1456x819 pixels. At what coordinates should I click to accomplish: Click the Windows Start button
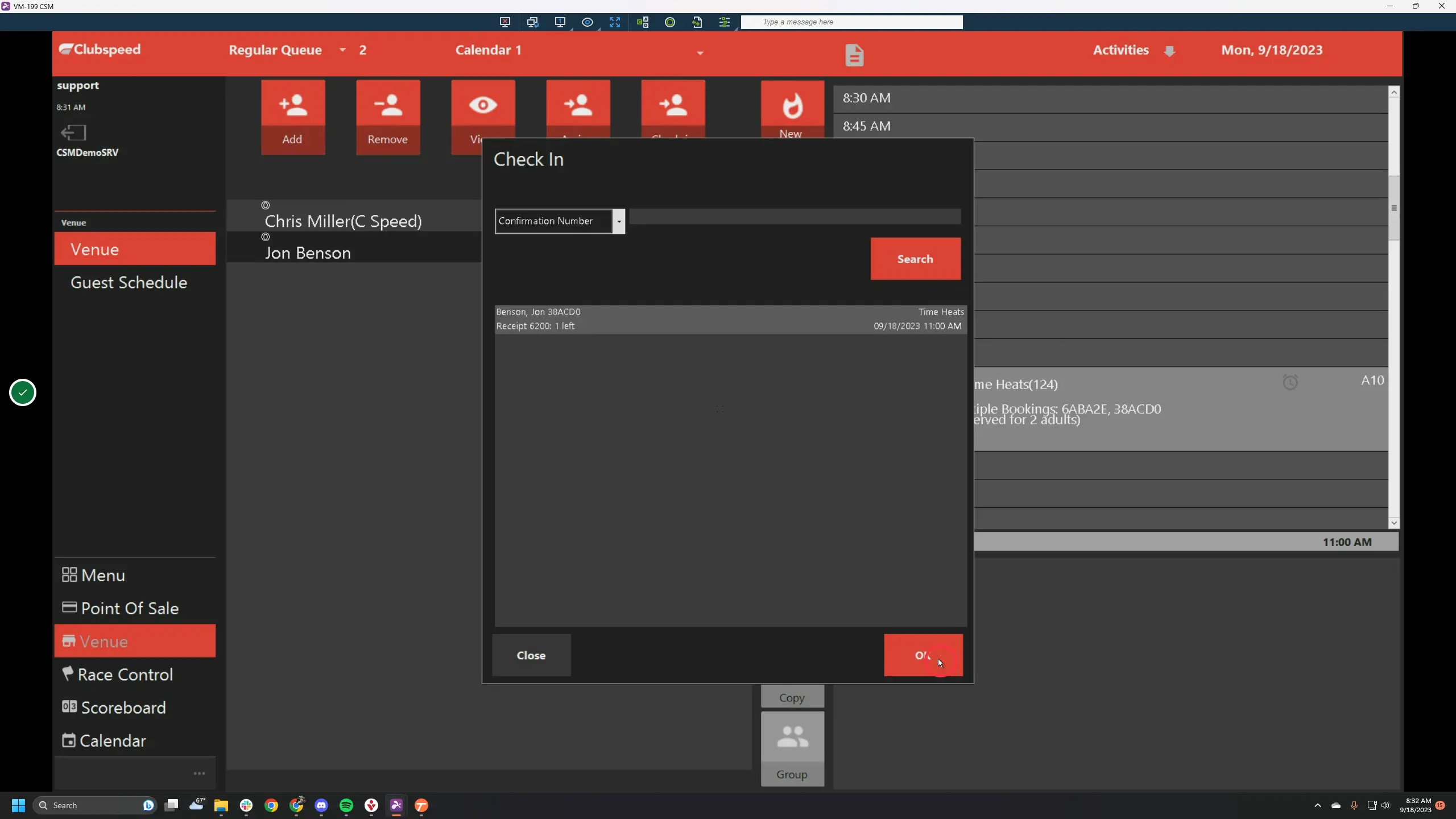click(x=18, y=805)
